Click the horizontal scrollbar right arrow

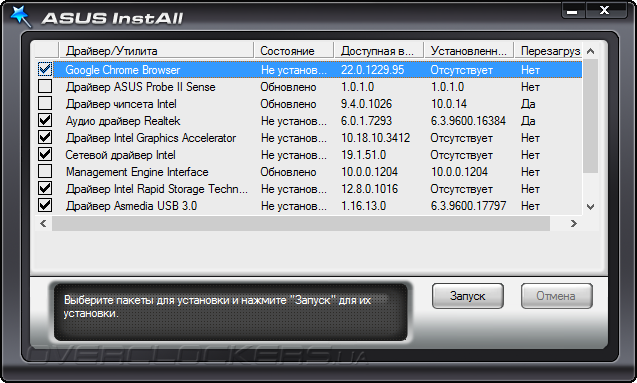[574, 223]
